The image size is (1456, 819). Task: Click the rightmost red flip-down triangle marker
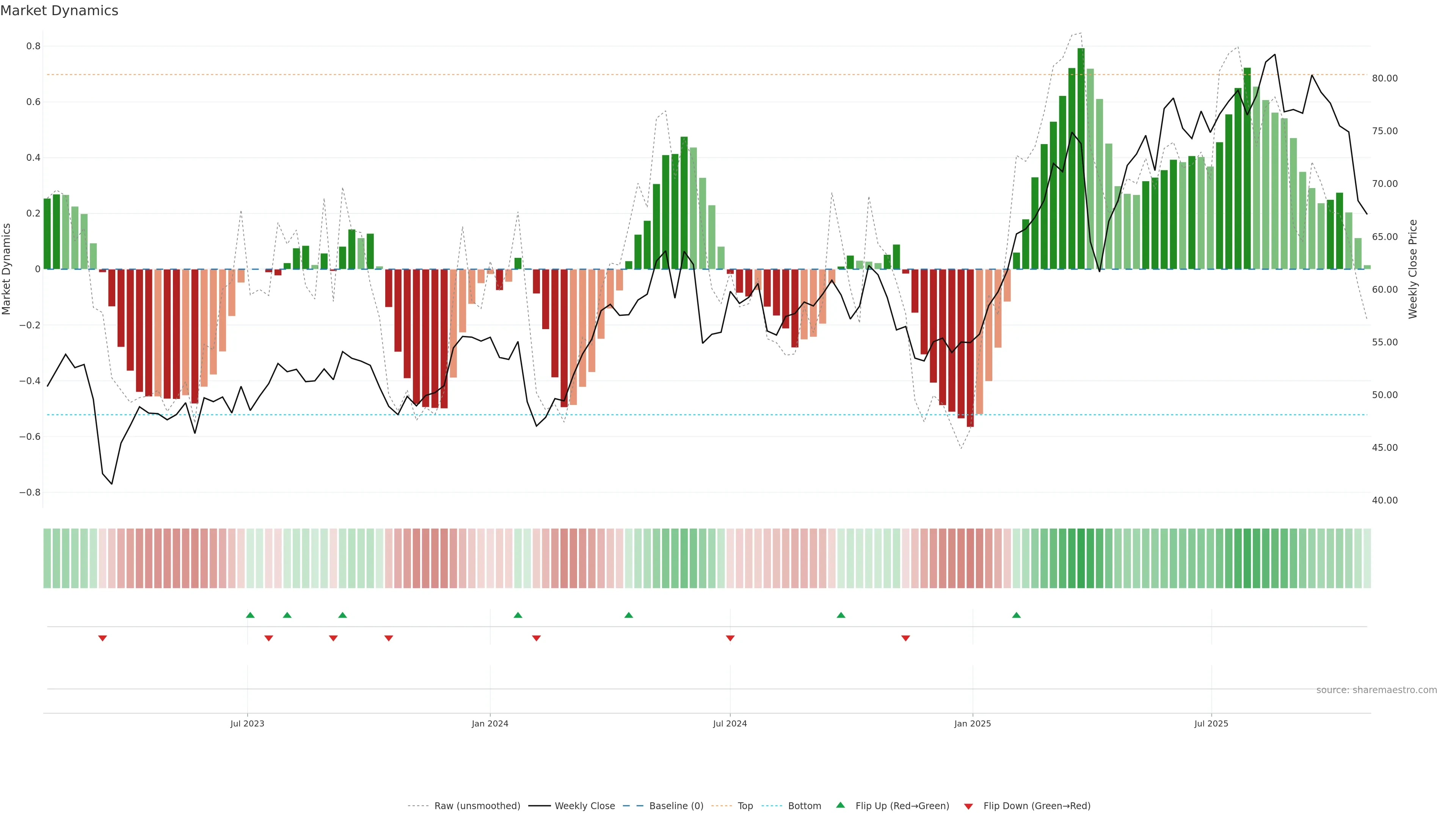tap(905, 638)
